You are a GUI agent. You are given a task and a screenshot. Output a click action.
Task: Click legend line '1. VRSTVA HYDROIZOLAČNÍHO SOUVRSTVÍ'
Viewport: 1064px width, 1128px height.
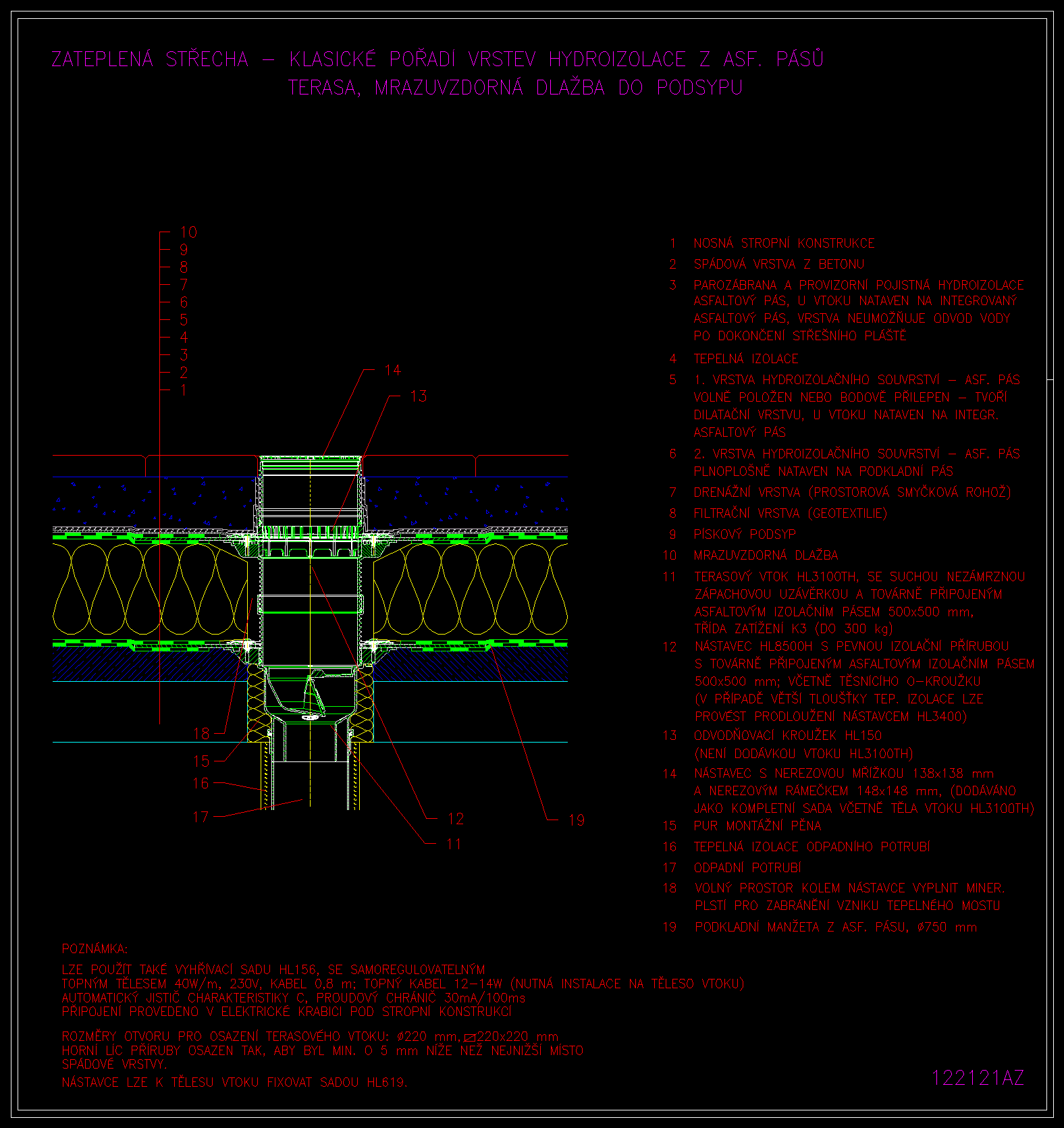[816, 380]
